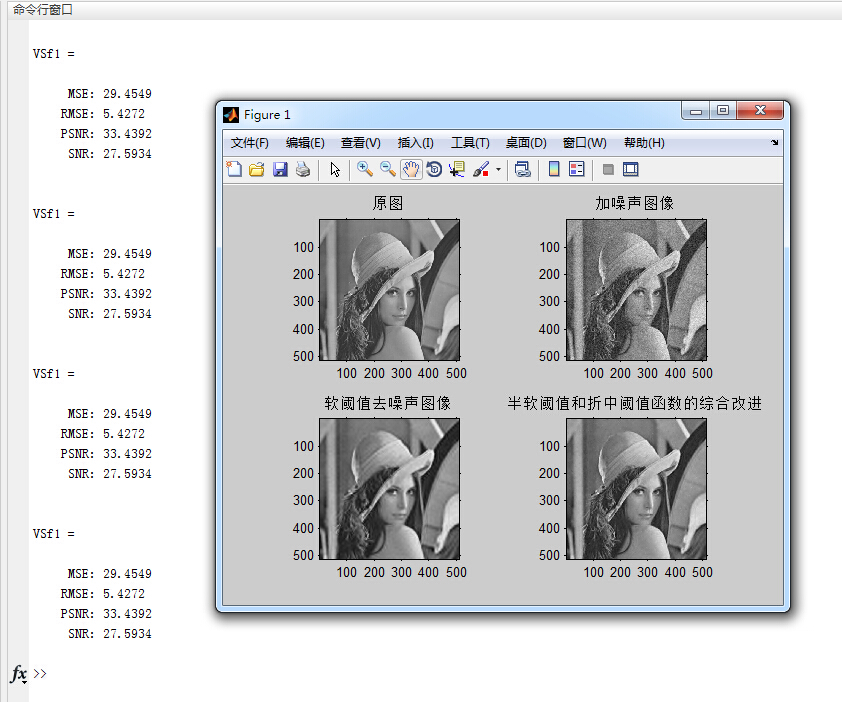
Task: Click the 原图 subplot title
Action: pos(388,203)
